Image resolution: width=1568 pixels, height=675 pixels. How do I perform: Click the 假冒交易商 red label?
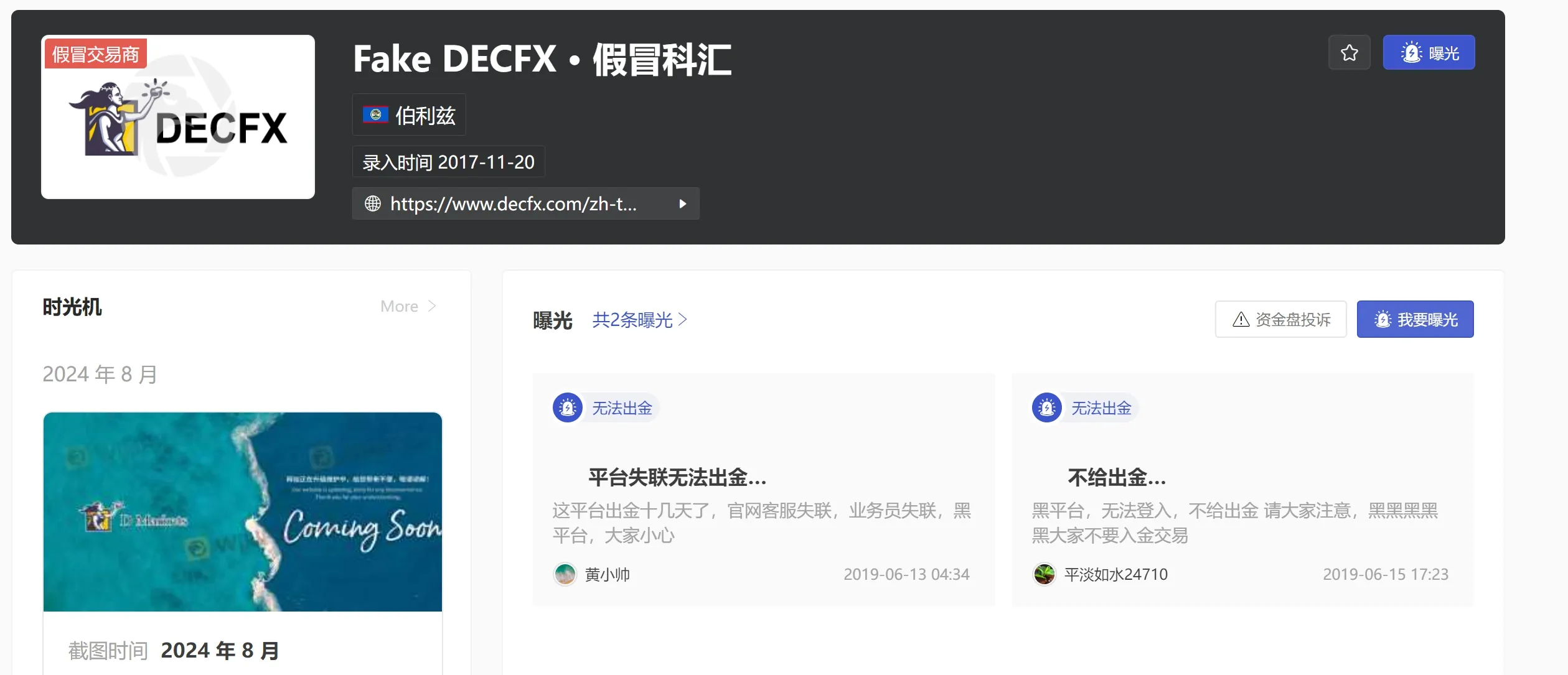click(x=96, y=54)
